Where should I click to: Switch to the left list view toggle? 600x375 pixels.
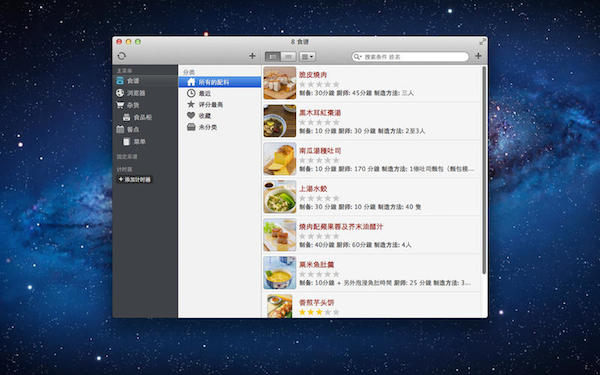pyautogui.click(x=273, y=57)
